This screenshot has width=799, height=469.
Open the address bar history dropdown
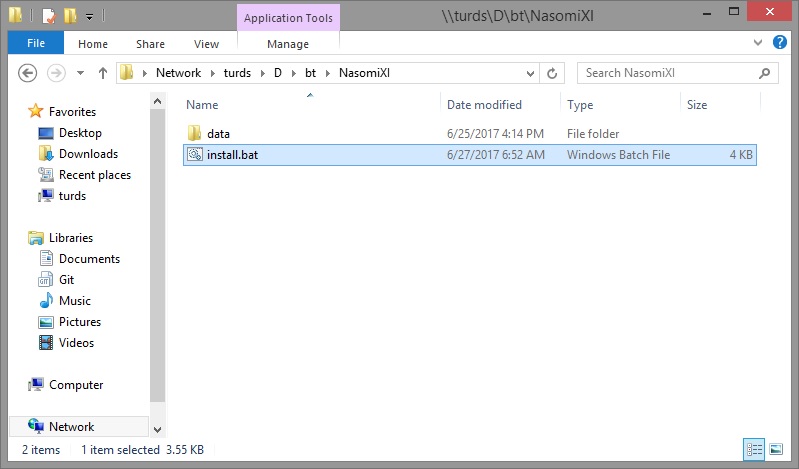[x=529, y=73]
